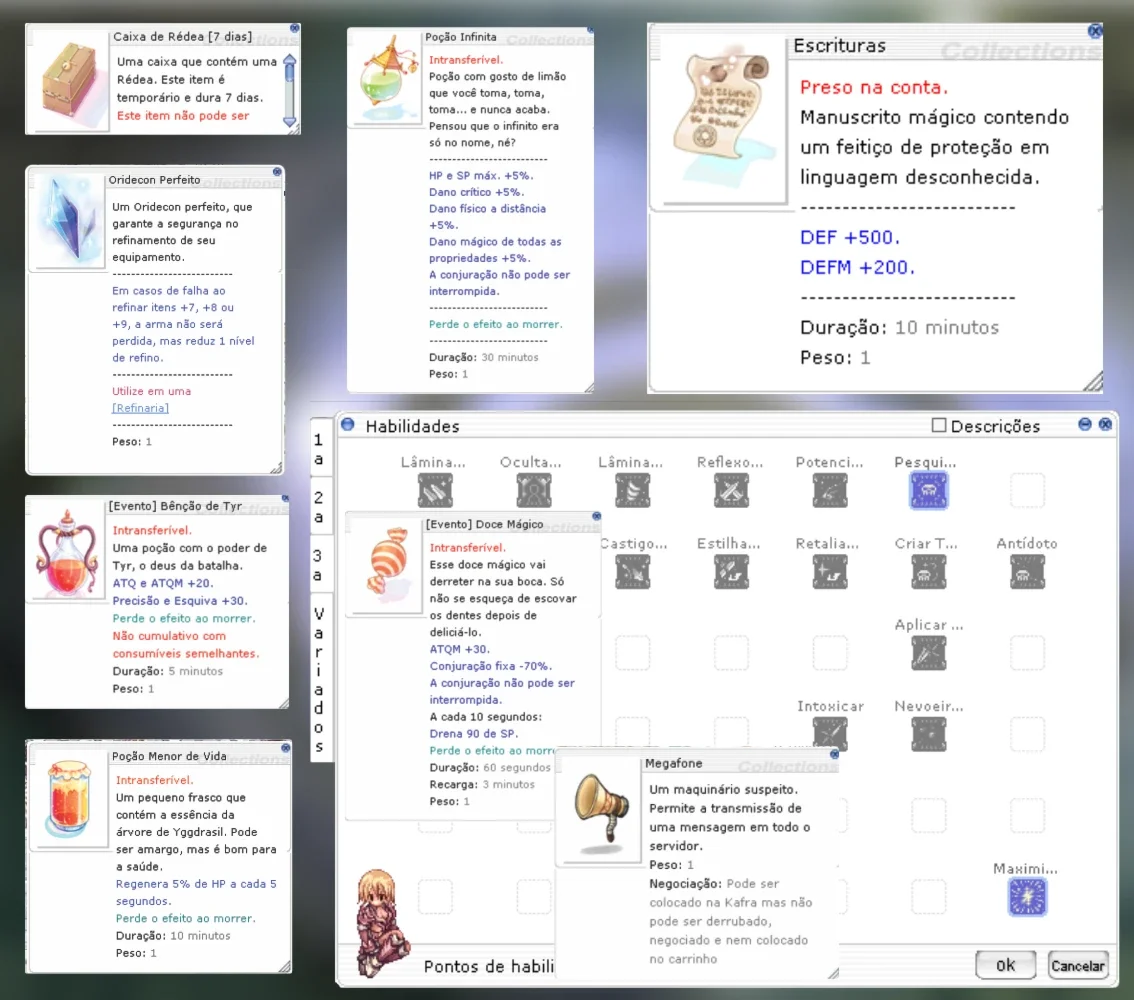Click the down arrow in Caixa de Rédea scrollbar

point(290,121)
